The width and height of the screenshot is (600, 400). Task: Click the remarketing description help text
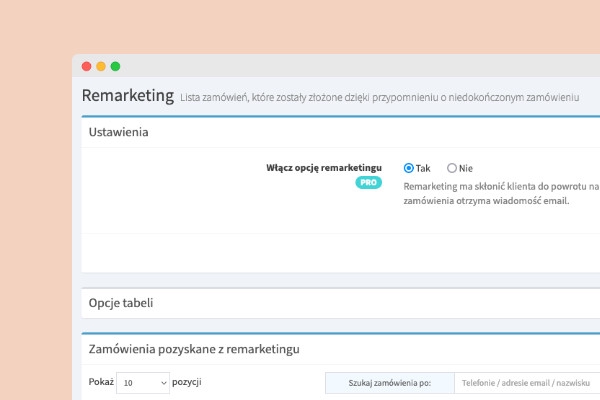point(500,193)
